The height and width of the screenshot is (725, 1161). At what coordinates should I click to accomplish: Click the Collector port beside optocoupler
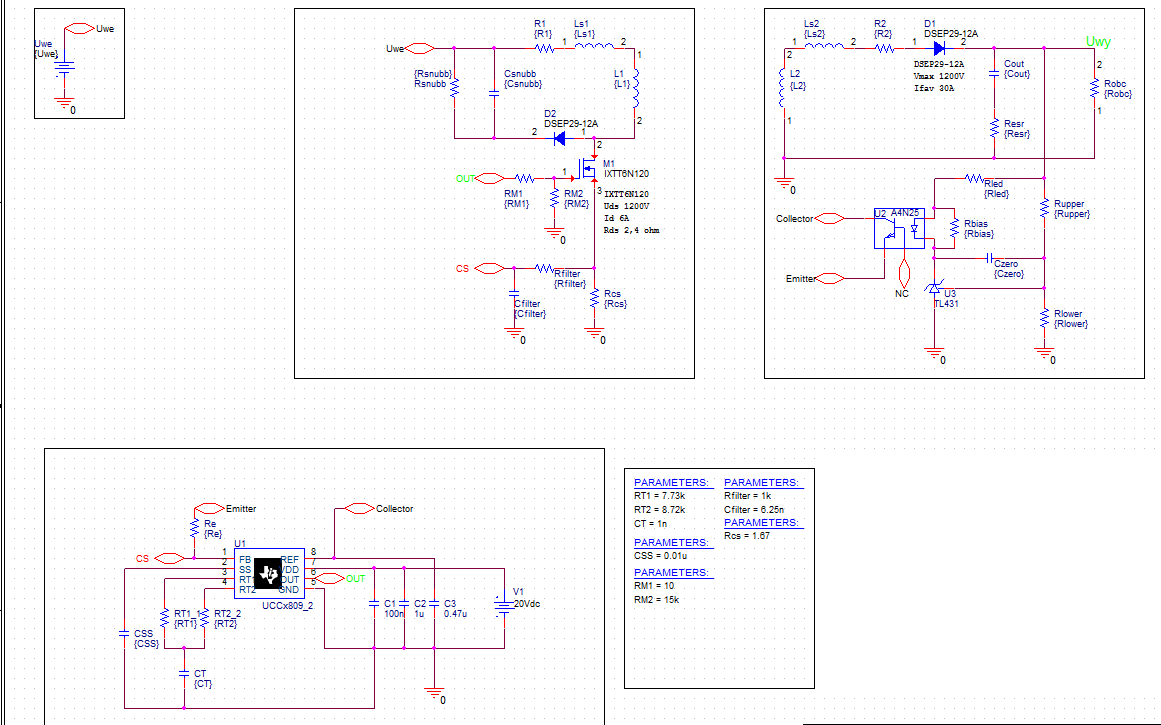coord(810,218)
